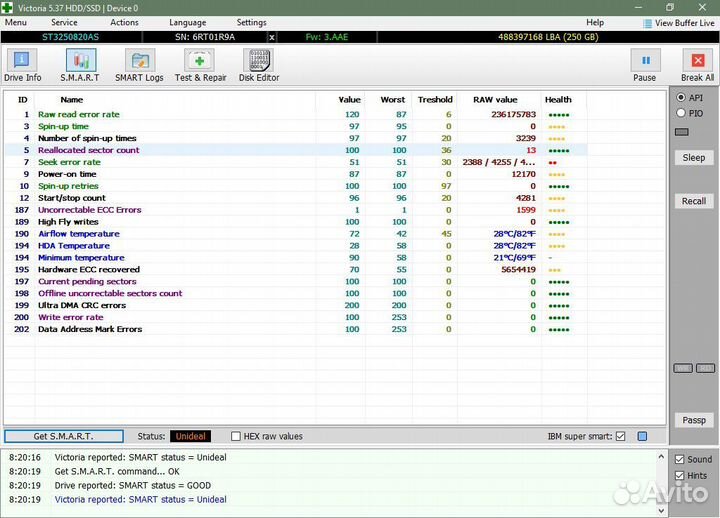The image size is (720, 518).
Task: Disable the Hints checkbox
Action: tap(680, 475)
